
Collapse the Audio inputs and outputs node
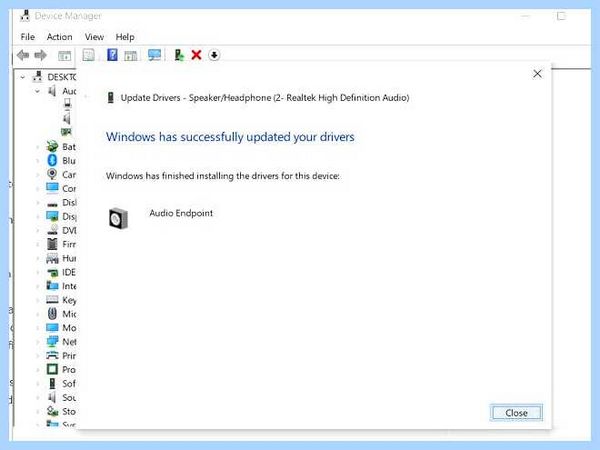tap(38, 91)
